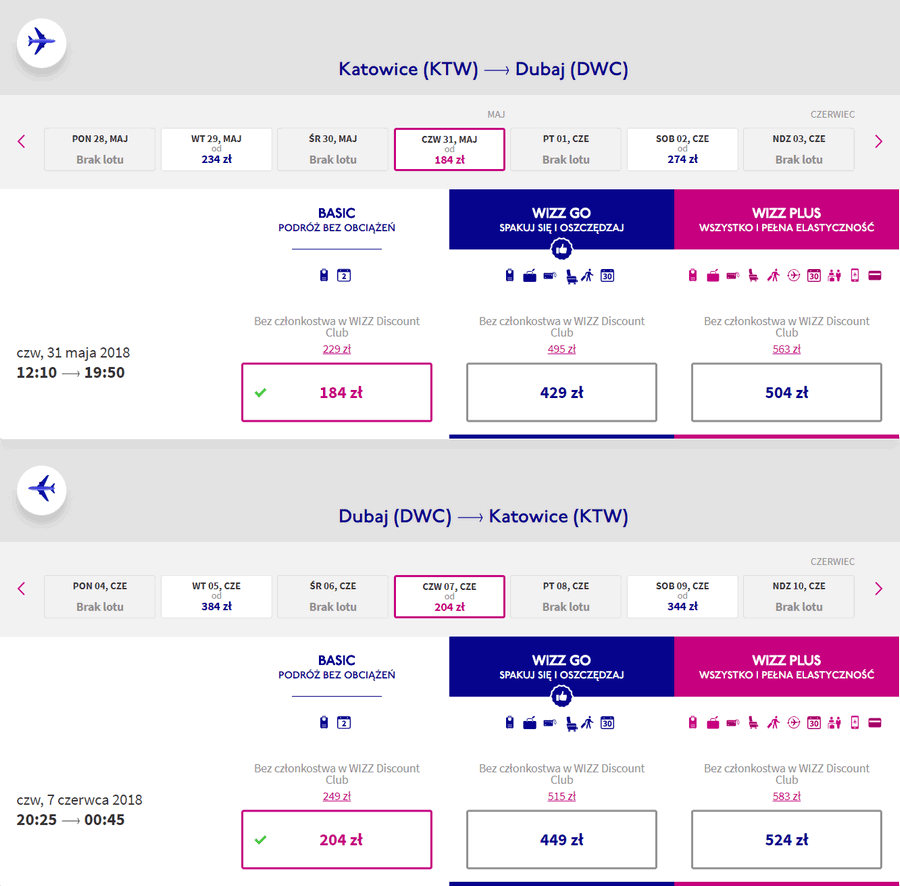This screenshot has width=900, height=886.
Task: Click outbound BASIC calendar '2' check-in icon
Action: coord(344,275)
